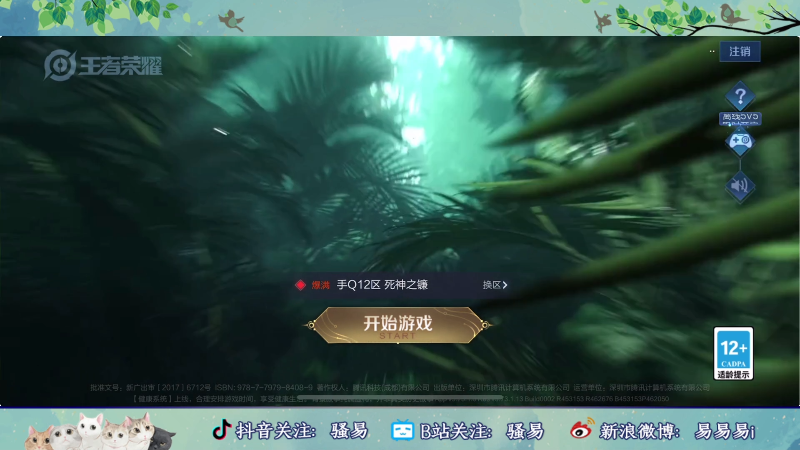Toggle the speaker sound icon
This screenshot has height=450, width=800.
pos(740,186)
